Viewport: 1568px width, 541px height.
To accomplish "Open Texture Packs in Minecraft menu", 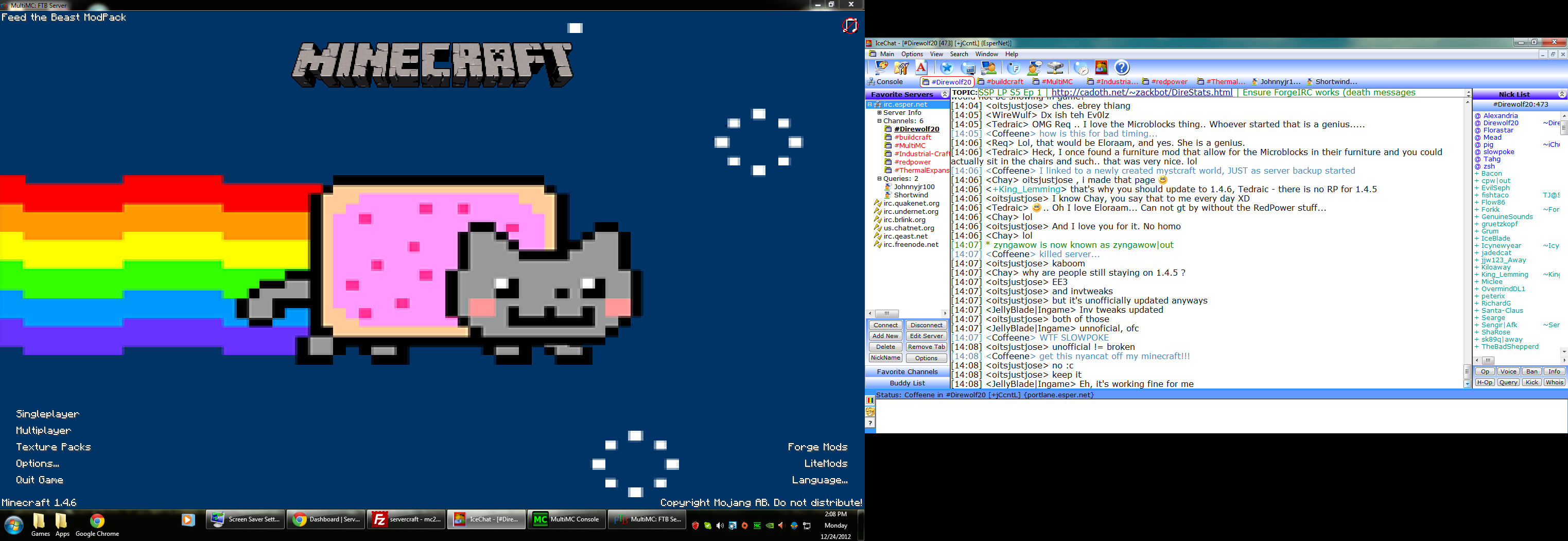I will 54,447.
